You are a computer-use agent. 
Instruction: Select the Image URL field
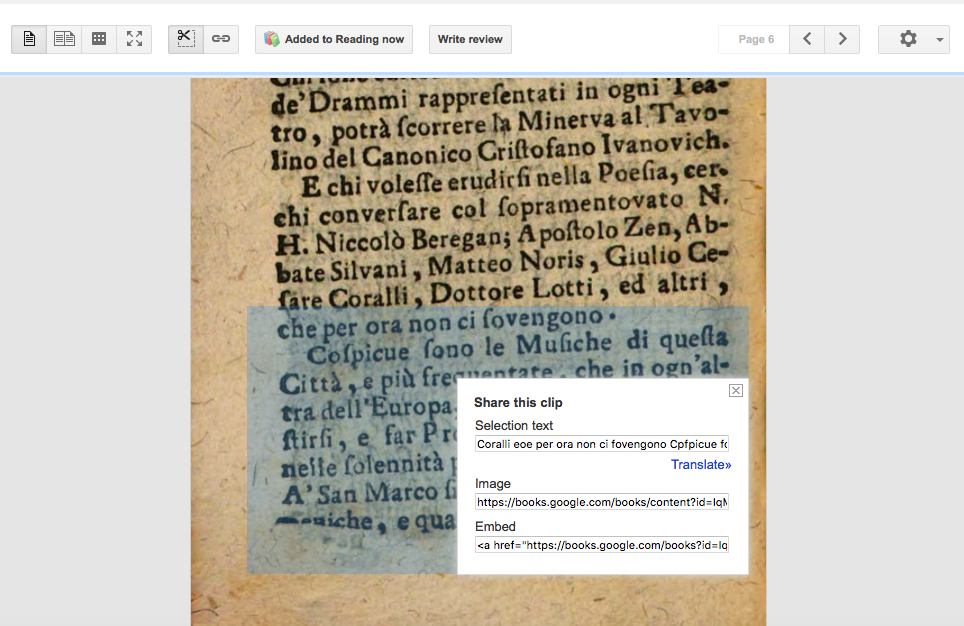(x=602, y=502)
